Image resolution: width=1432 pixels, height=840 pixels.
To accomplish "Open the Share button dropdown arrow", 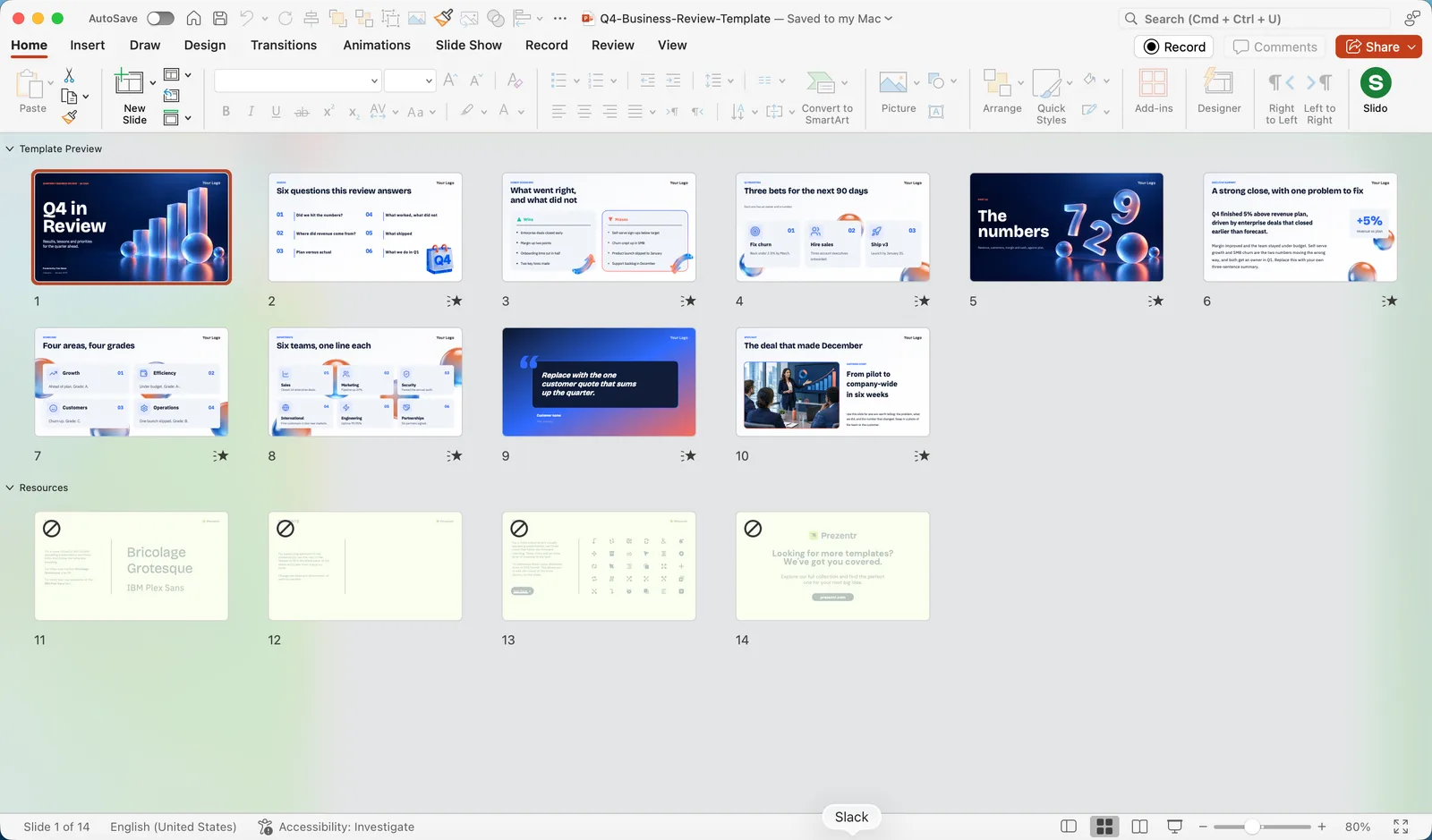I will 1412,47.
